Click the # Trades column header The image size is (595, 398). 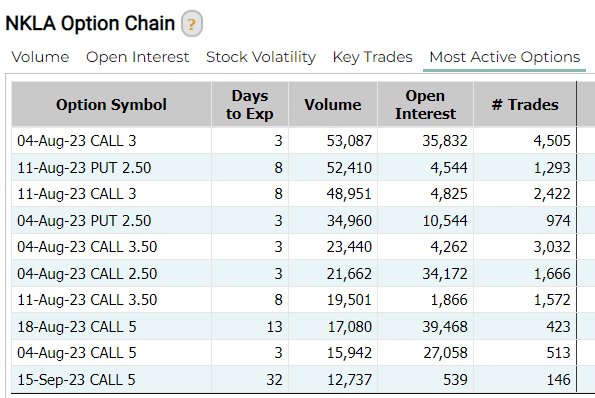(525, 104)
